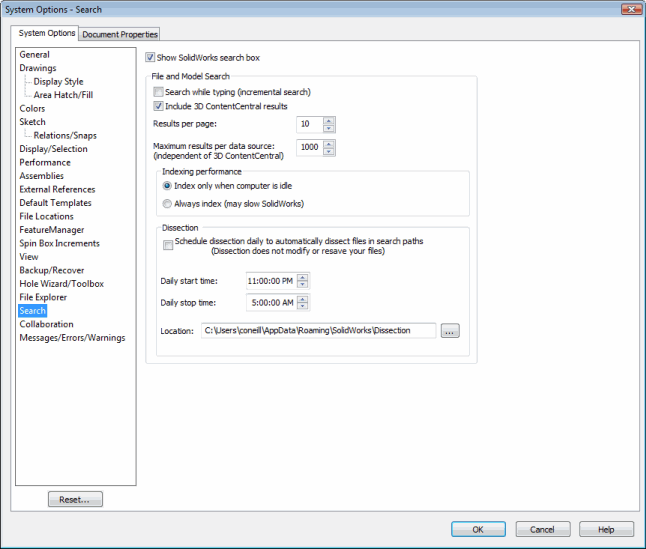Open File Explorer options category
Screen dimensions: 646x549
pos(43,297)
